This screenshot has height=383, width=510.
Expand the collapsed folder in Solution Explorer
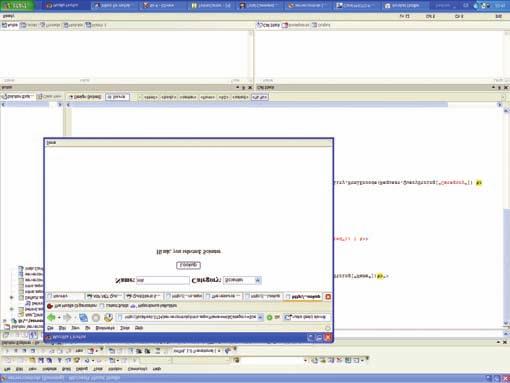click(x=12, y=297)
